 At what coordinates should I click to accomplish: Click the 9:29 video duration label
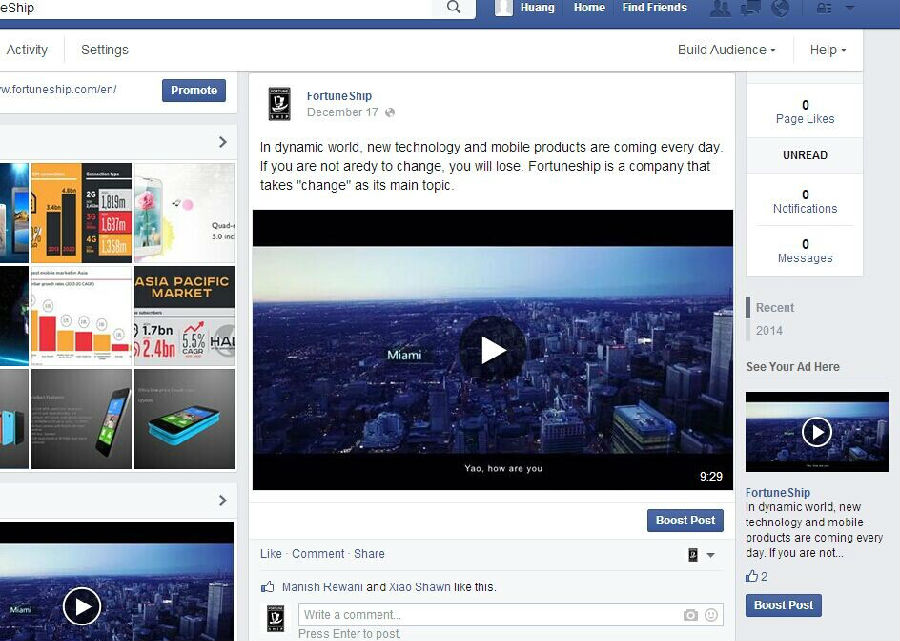coord(711,476)
